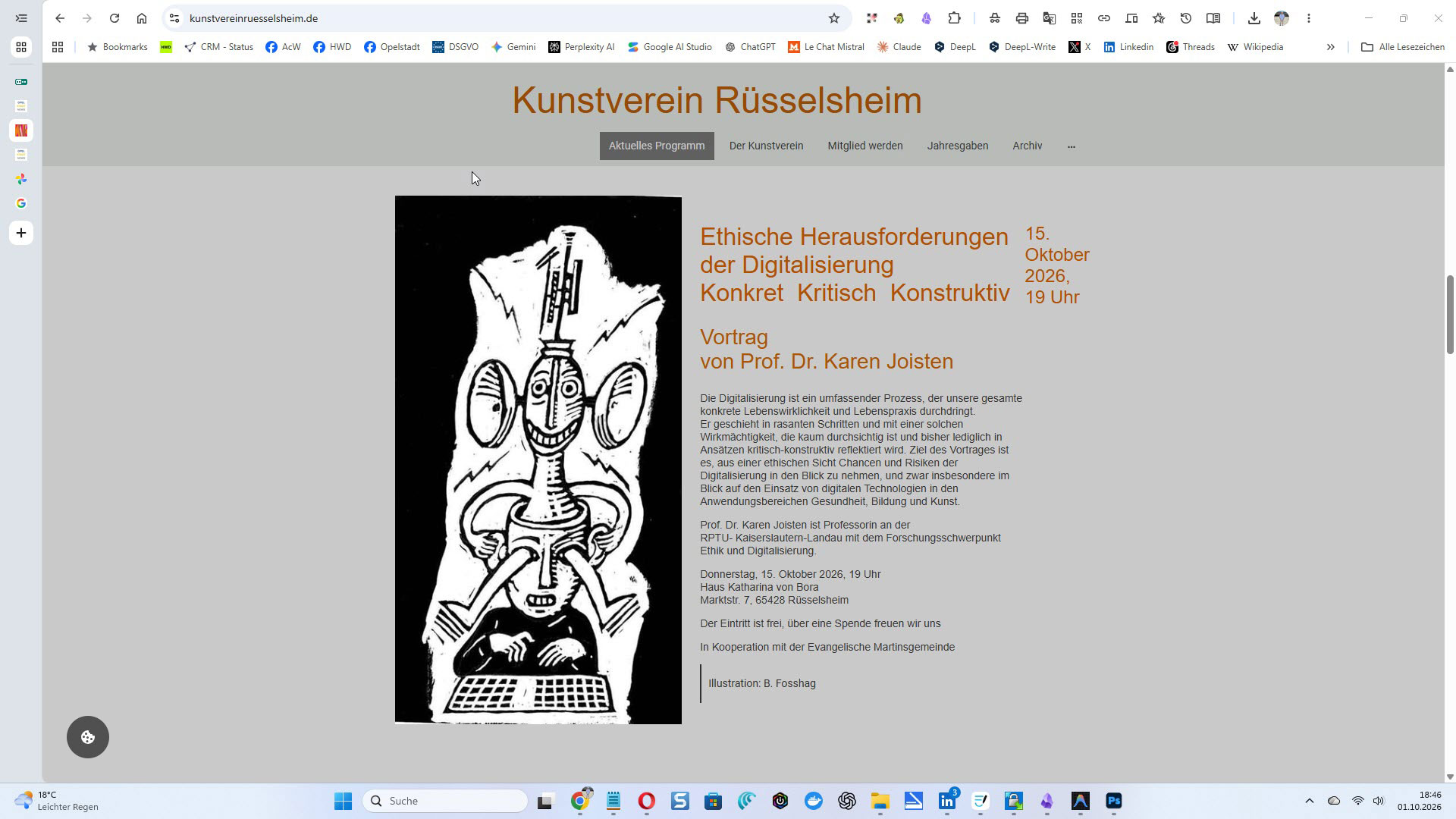The width and height of the screenshot is (1456, 819).
Task: Open the Linkedin bookmark
Action: (x=1128, y=47)
